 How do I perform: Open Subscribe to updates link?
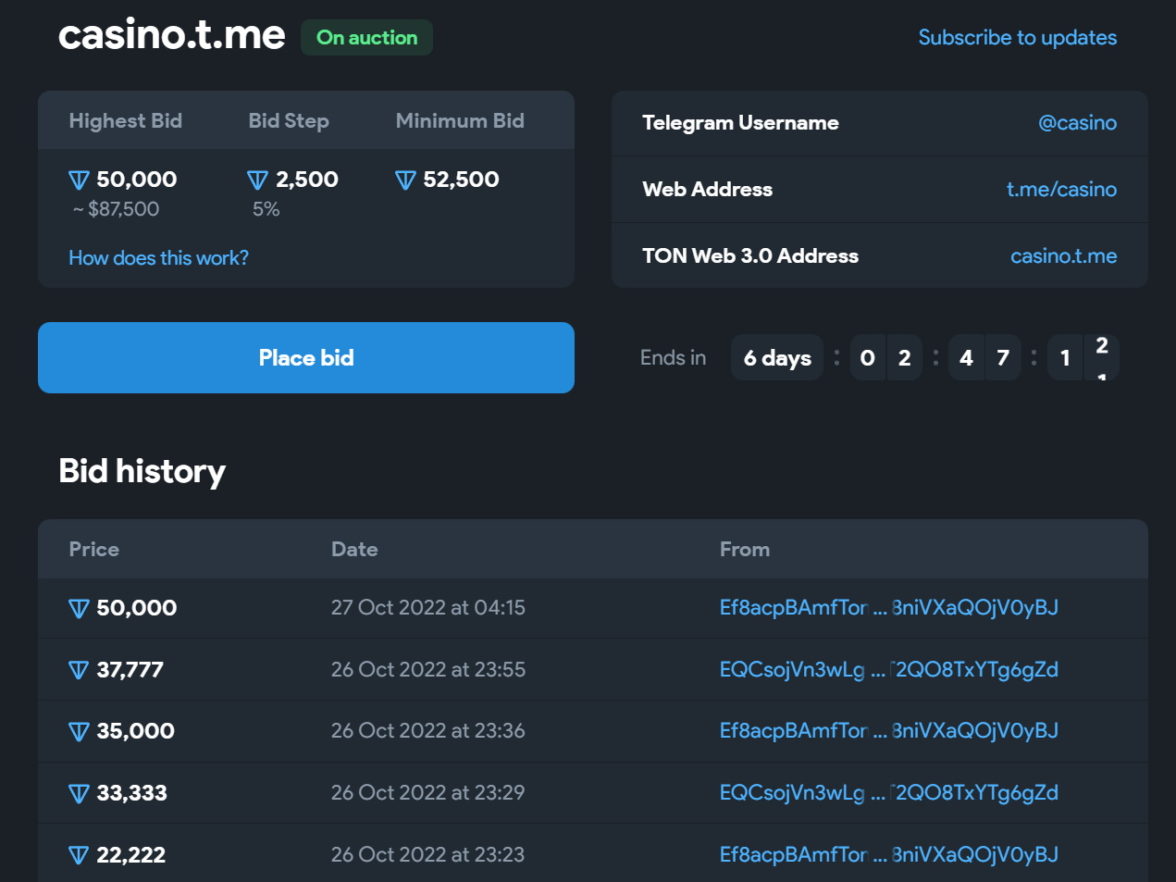(x=1017, y=38)
